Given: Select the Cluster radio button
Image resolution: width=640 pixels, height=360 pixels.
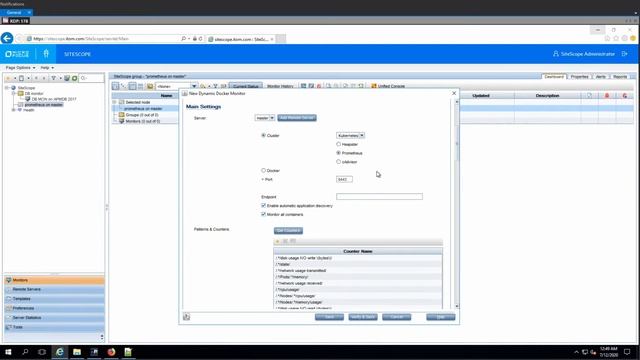Looking at the screenshot, I should (x=263, y=135).
